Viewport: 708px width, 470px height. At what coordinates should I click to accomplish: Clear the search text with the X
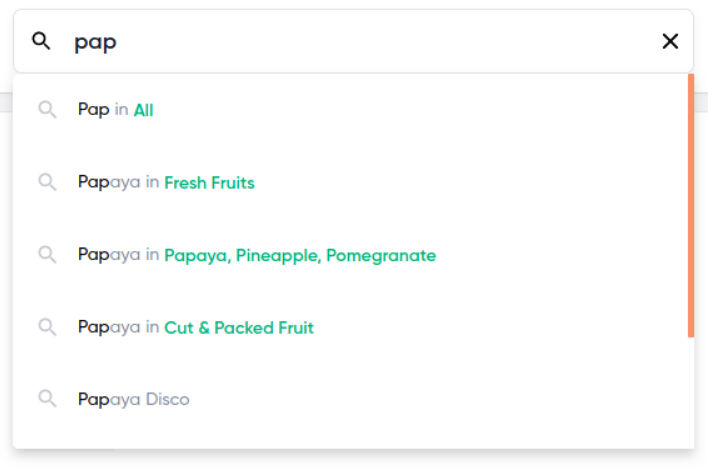670,41
